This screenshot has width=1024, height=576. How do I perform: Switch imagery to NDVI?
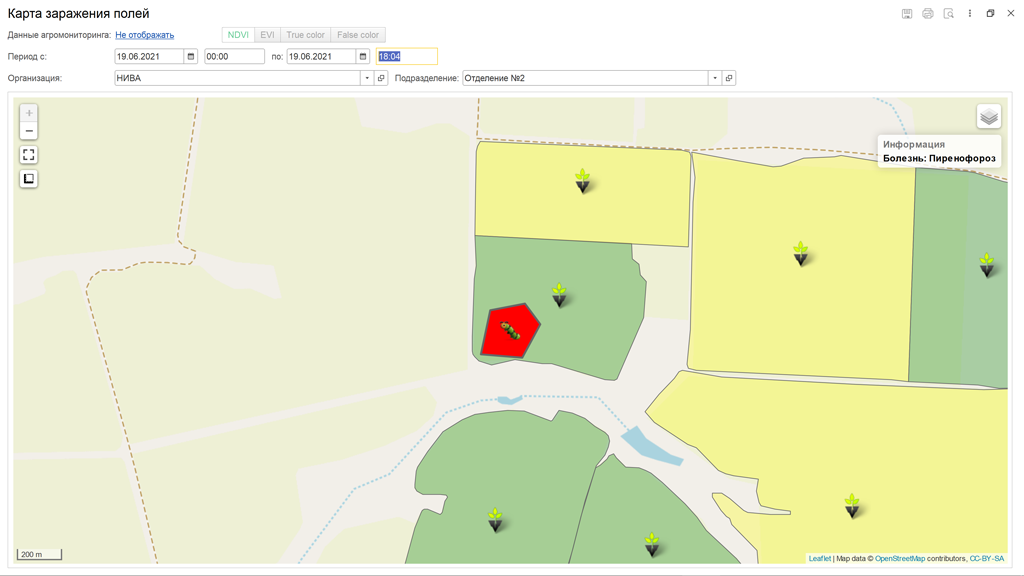[238, 35]
